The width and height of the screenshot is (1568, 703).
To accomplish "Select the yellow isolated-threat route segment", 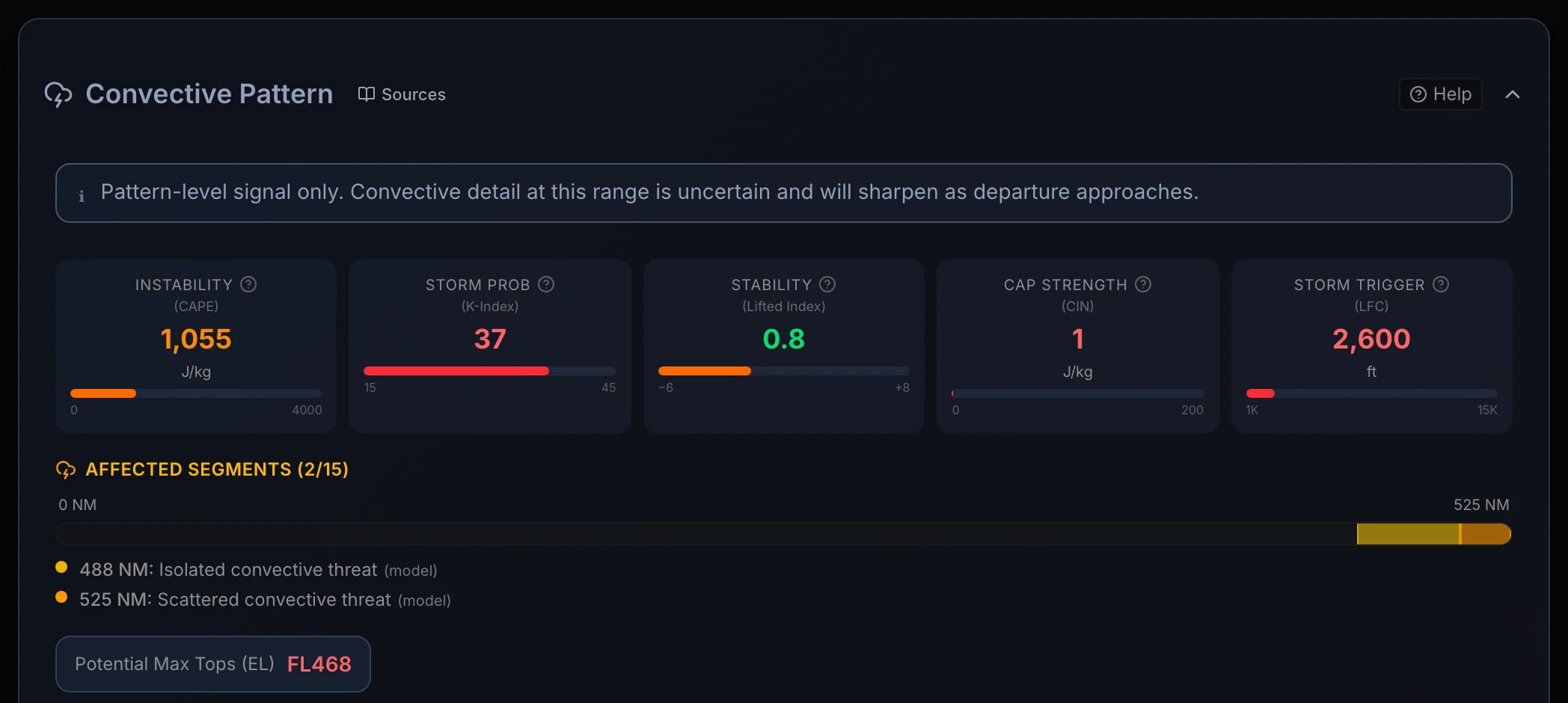I will 1408,534.
